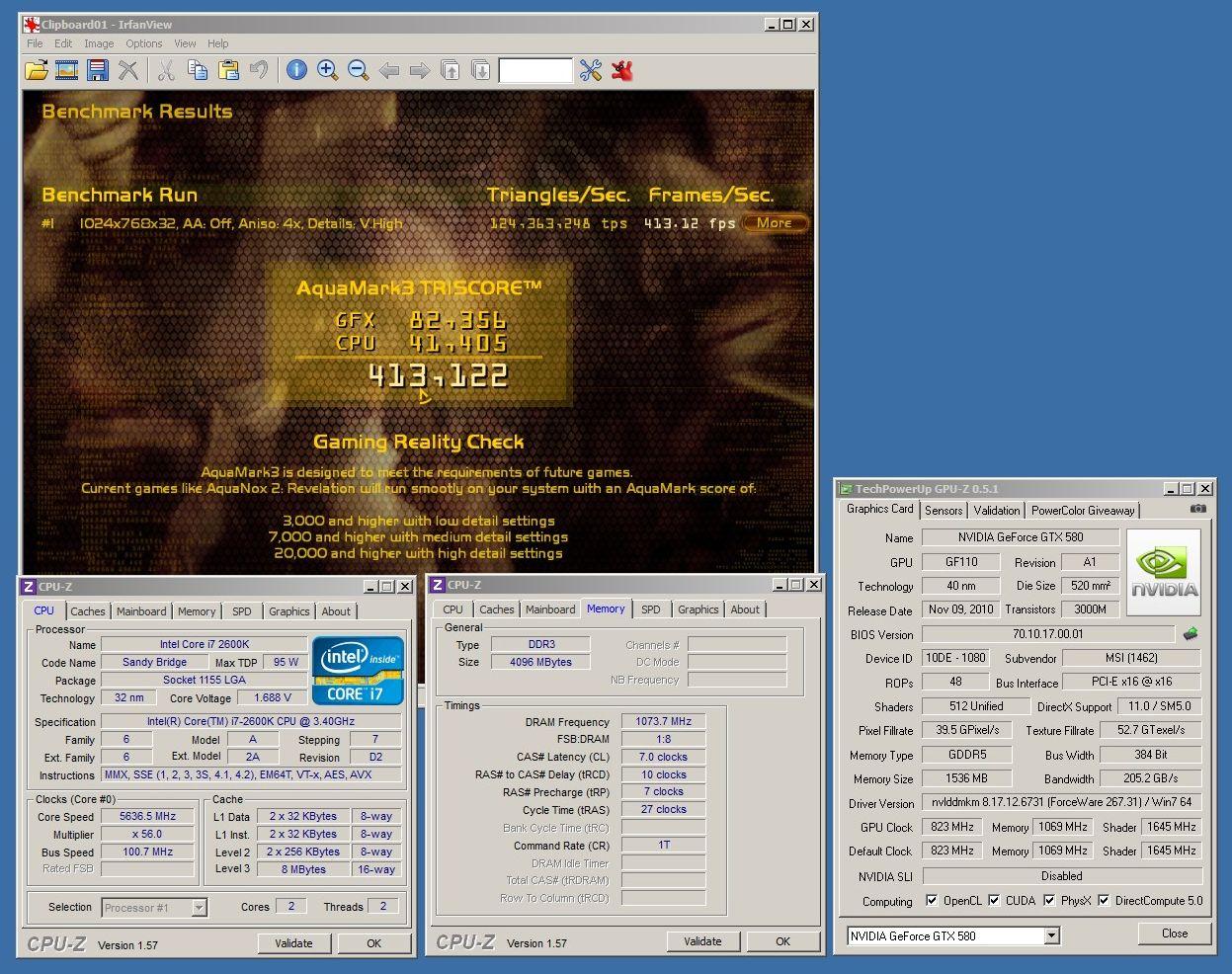Switch to Graphics tab in CPU-Z Memory window
The width and height of the screenshot is (1232, 974).
click(x=698, y=609)
